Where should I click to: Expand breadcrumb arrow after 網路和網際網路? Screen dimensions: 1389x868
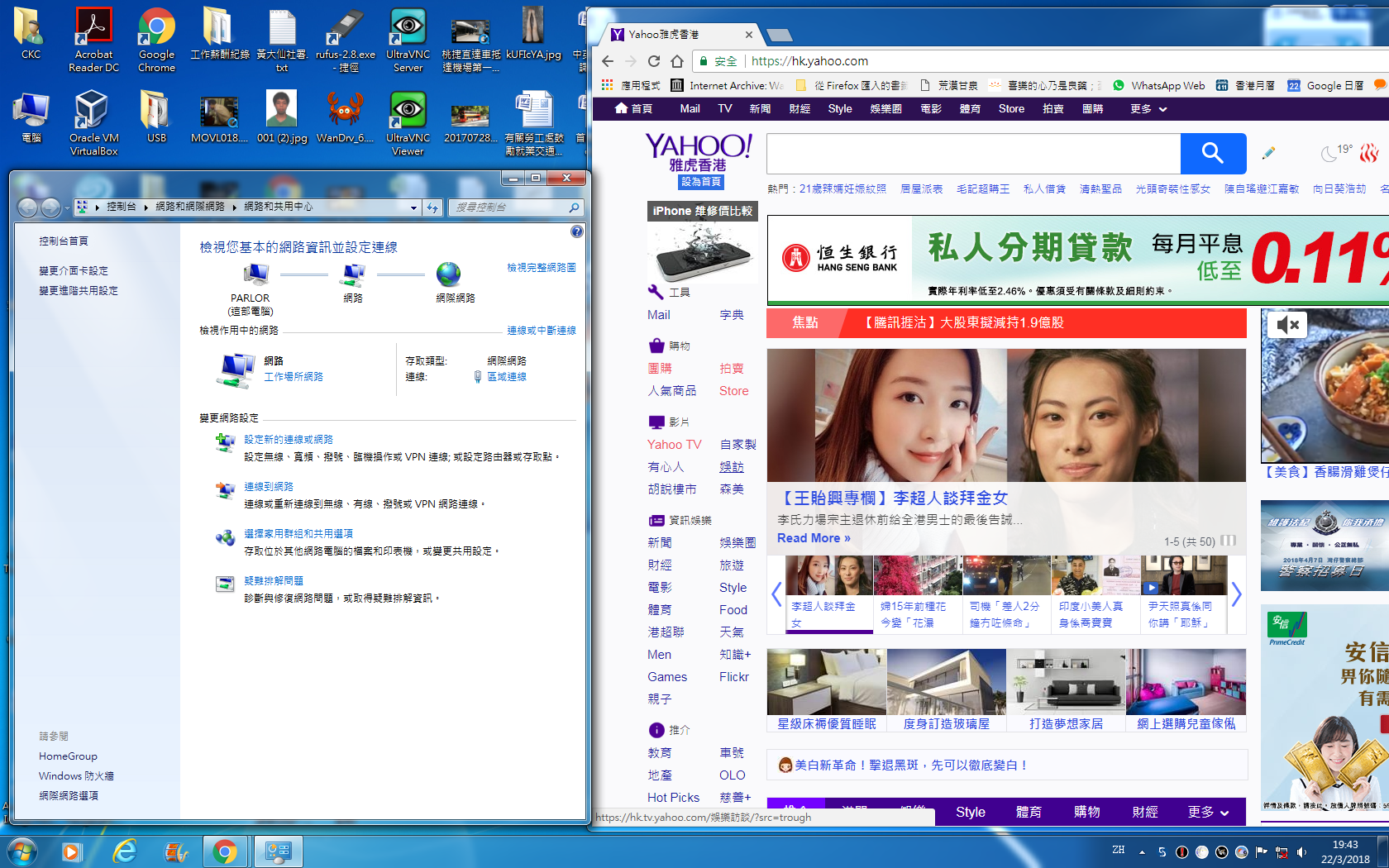234,207
